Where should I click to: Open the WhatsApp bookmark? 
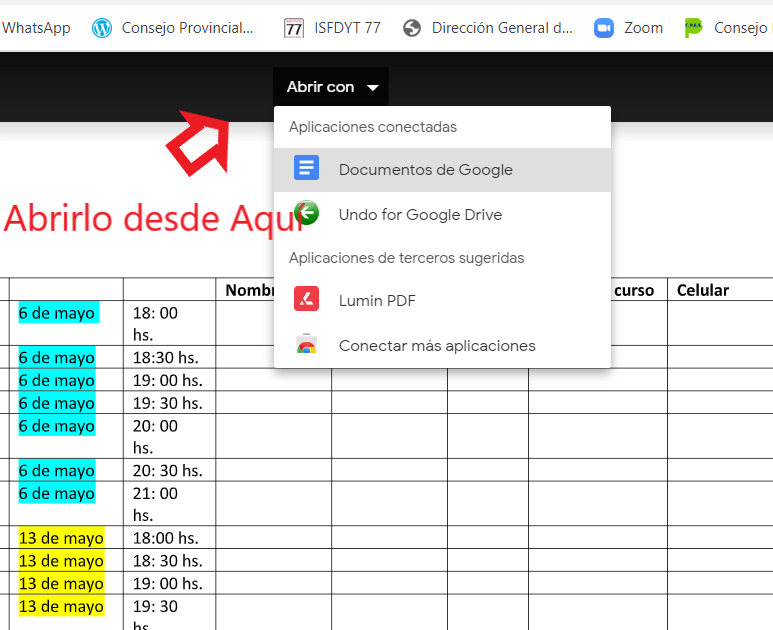tap(36, 28)
